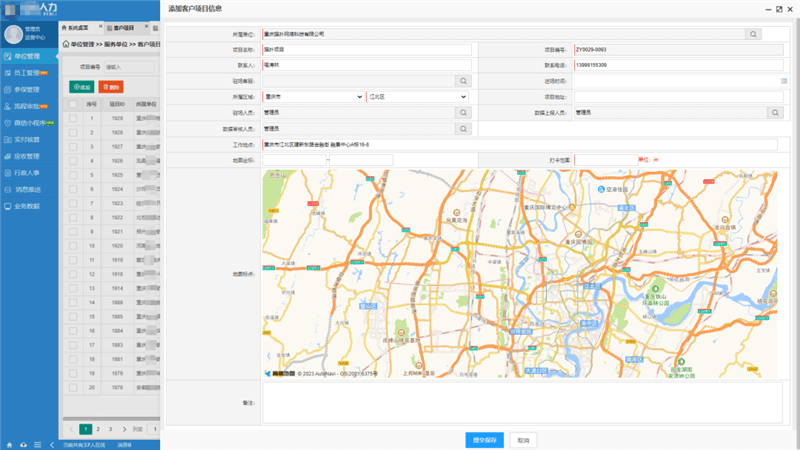Click the home icon in bottom bar

(x=9, y=445)
